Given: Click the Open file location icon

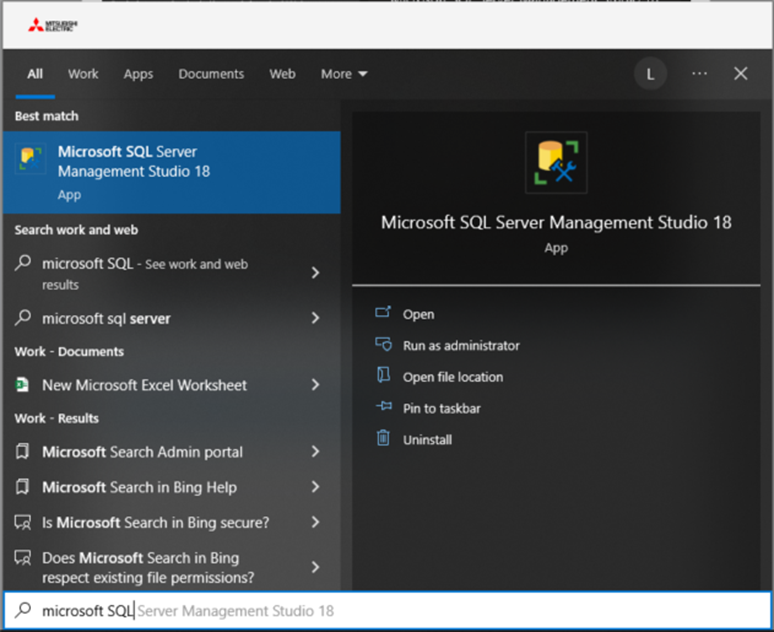Looking at the screenshot, I should pos(384,375).
